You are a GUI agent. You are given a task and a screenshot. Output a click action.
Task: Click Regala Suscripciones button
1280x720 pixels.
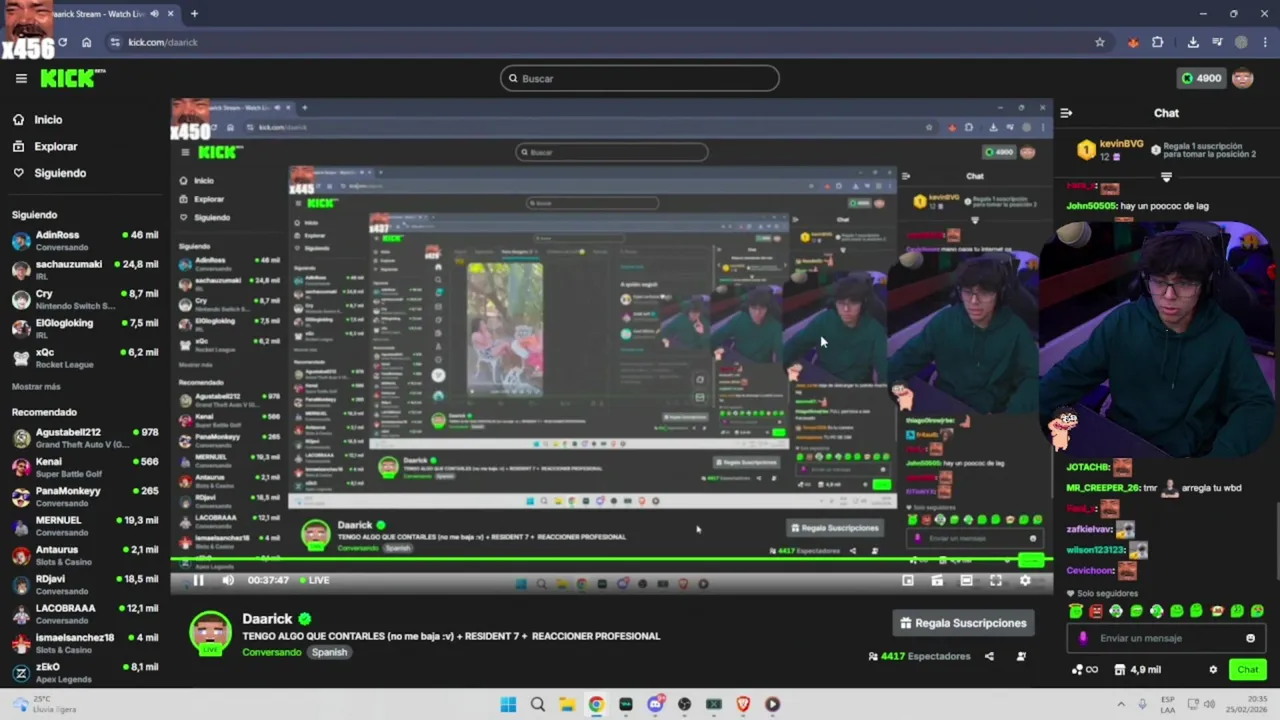963,623
